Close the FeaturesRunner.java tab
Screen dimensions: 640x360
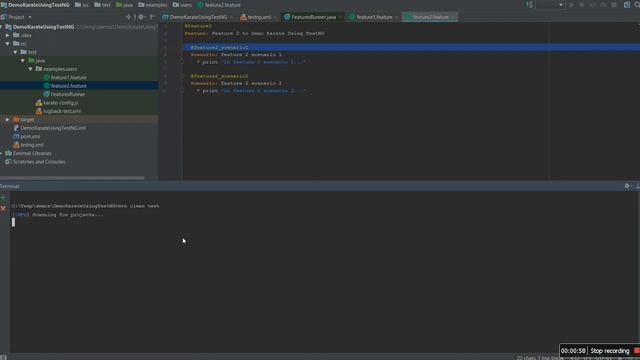(x=340, y=17)
